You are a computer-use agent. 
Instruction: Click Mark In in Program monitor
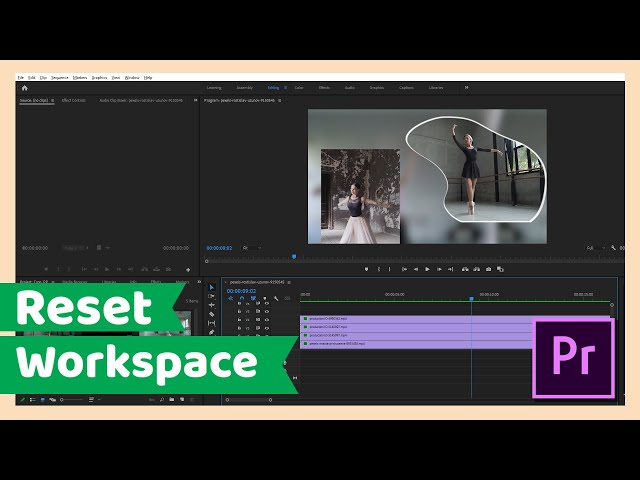pos(379,269)
